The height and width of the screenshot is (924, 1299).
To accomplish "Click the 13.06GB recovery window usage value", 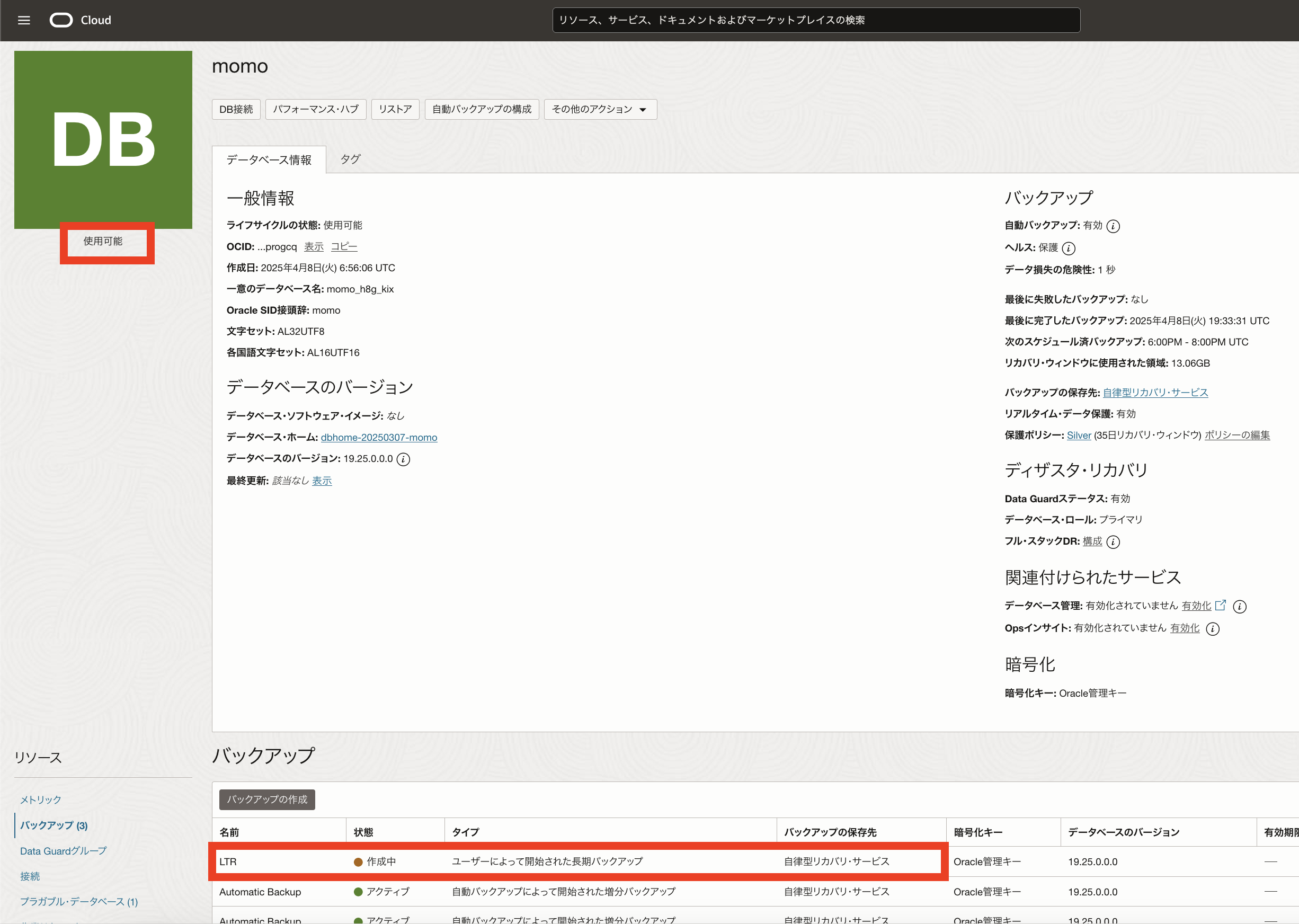I will pos(1190,363).
